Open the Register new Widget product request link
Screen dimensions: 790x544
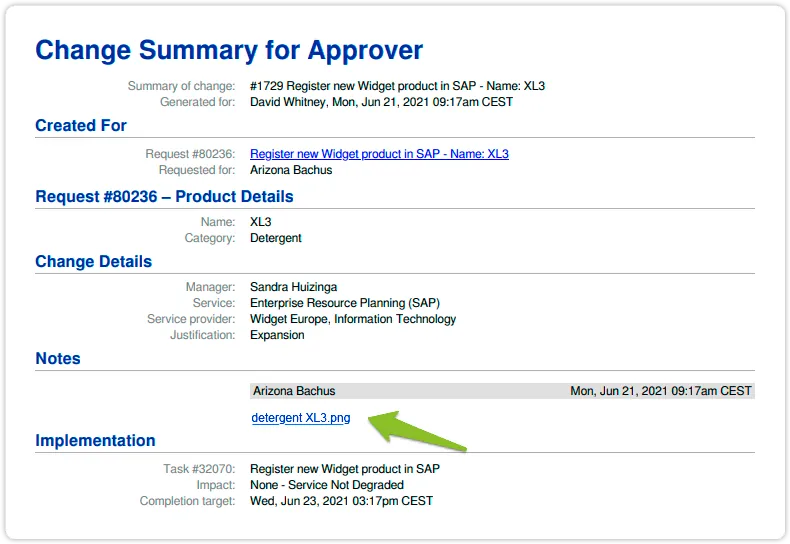coord(379,154)
